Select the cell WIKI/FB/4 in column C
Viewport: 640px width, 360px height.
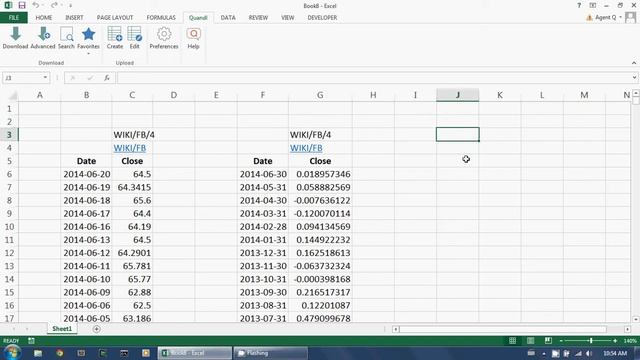coord(132,135)
